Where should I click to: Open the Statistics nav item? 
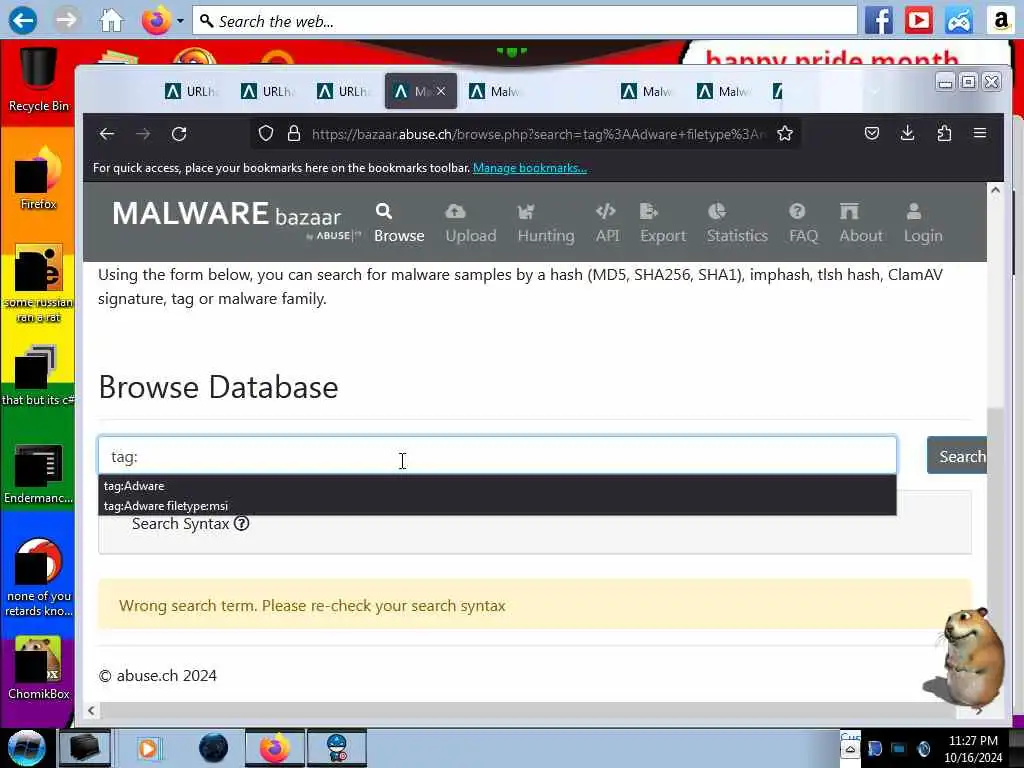[737, 223]
